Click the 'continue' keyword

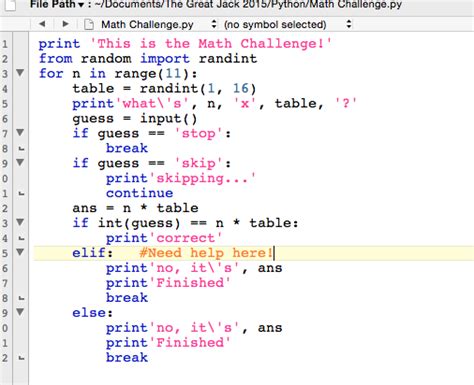pyautogui.click(x=139, y=193)
